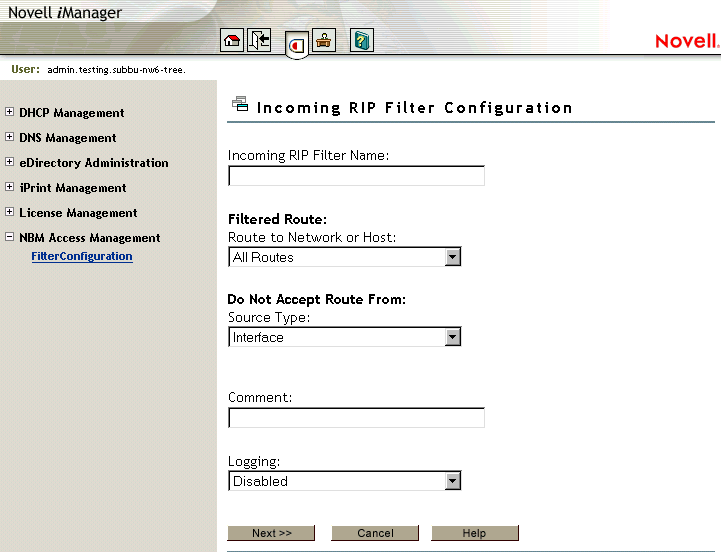The height and width of the screenshot is (552, 721).
Task: Click the Exit door icon in the toolbar
Action: coord(259,40)
